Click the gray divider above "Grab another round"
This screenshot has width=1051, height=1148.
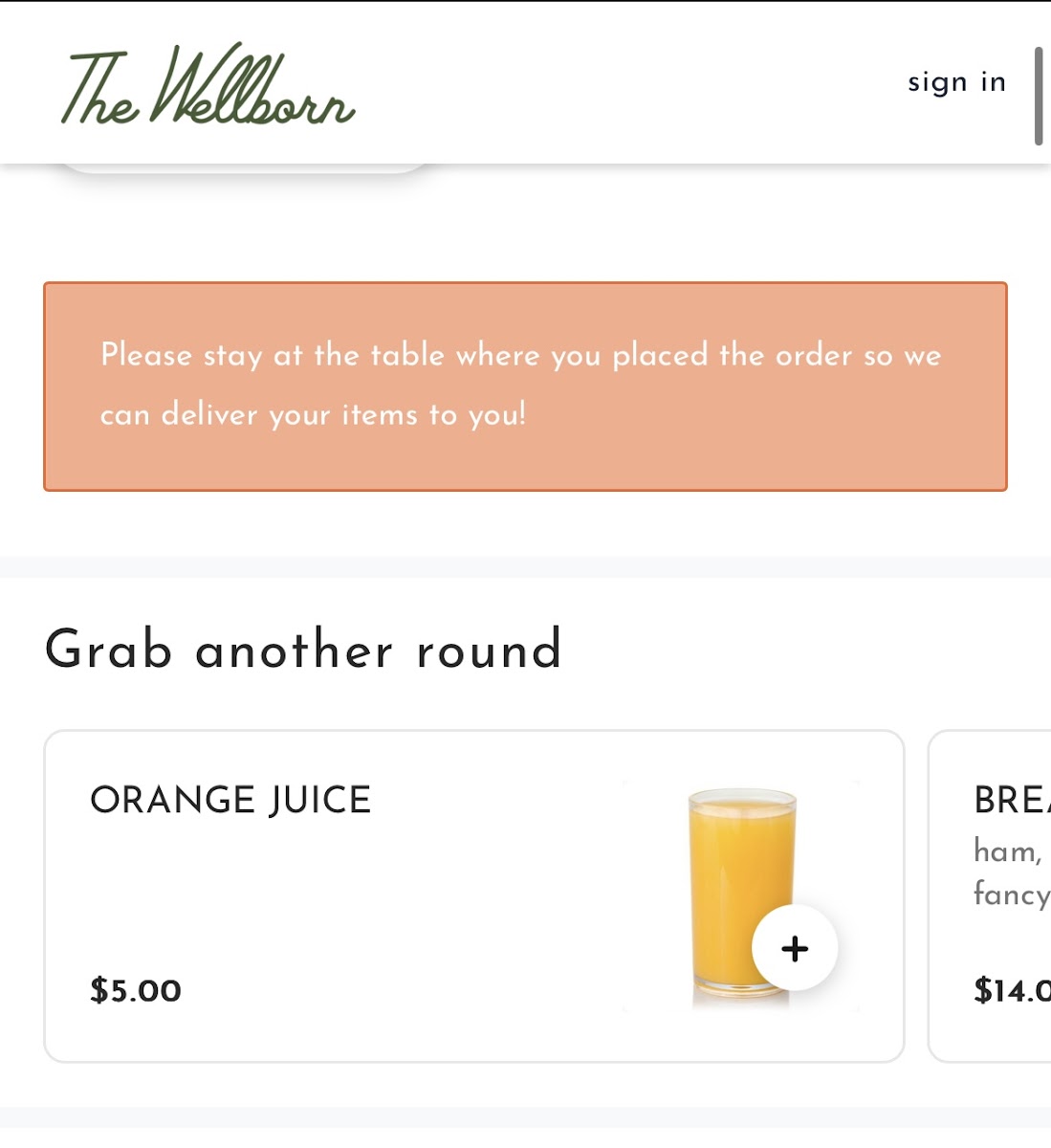[525, 566]
